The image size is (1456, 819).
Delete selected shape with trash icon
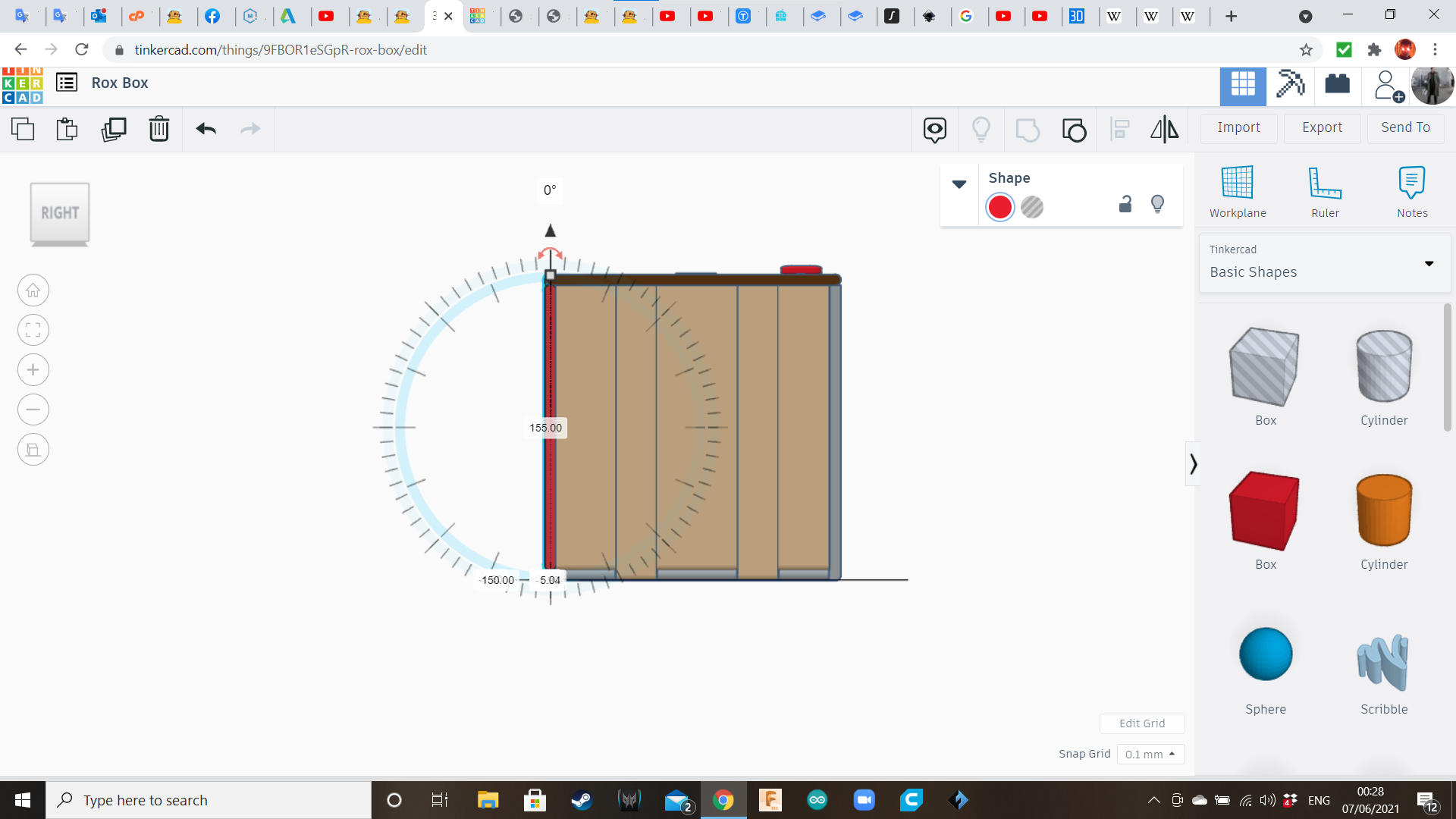click(x=159, y=129)
